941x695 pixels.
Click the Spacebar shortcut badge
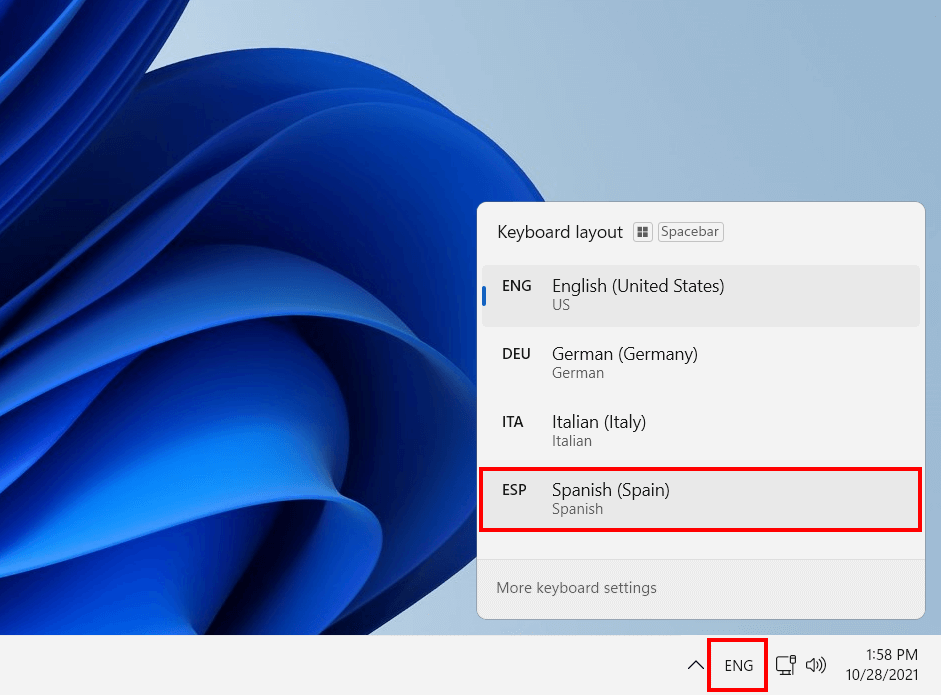pyautogui.click(x=690, y=231)
